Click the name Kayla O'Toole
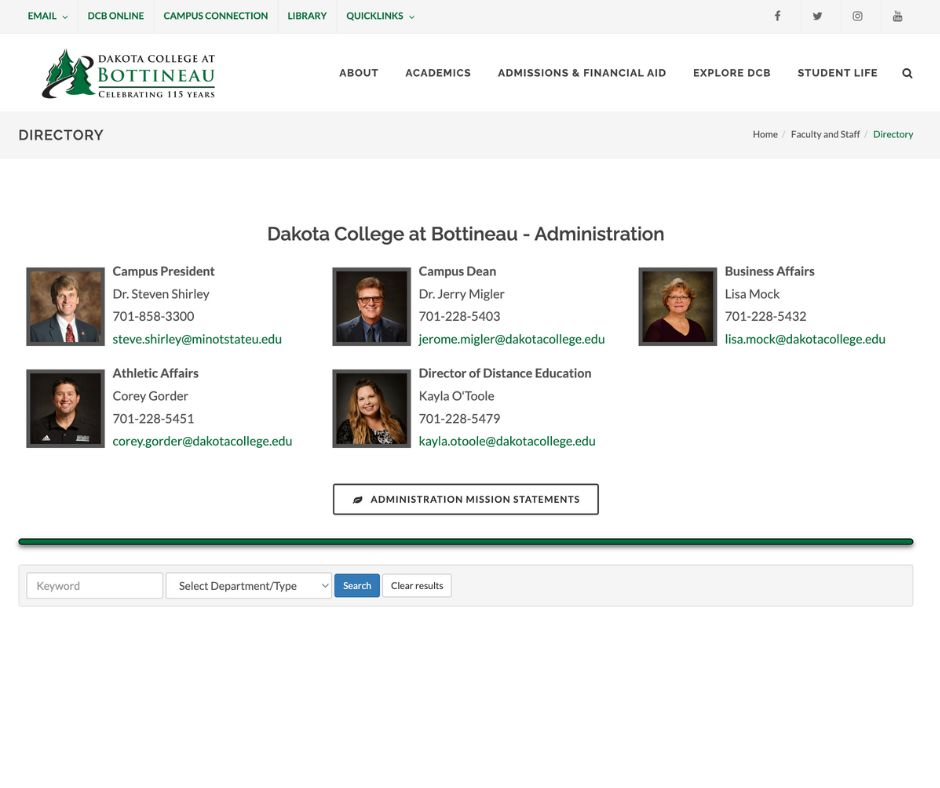 point(456,396)
